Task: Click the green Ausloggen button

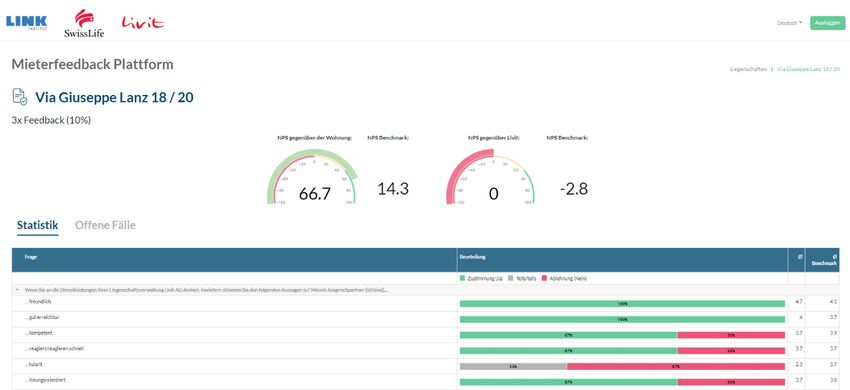Action: click(x=827, y=23)
